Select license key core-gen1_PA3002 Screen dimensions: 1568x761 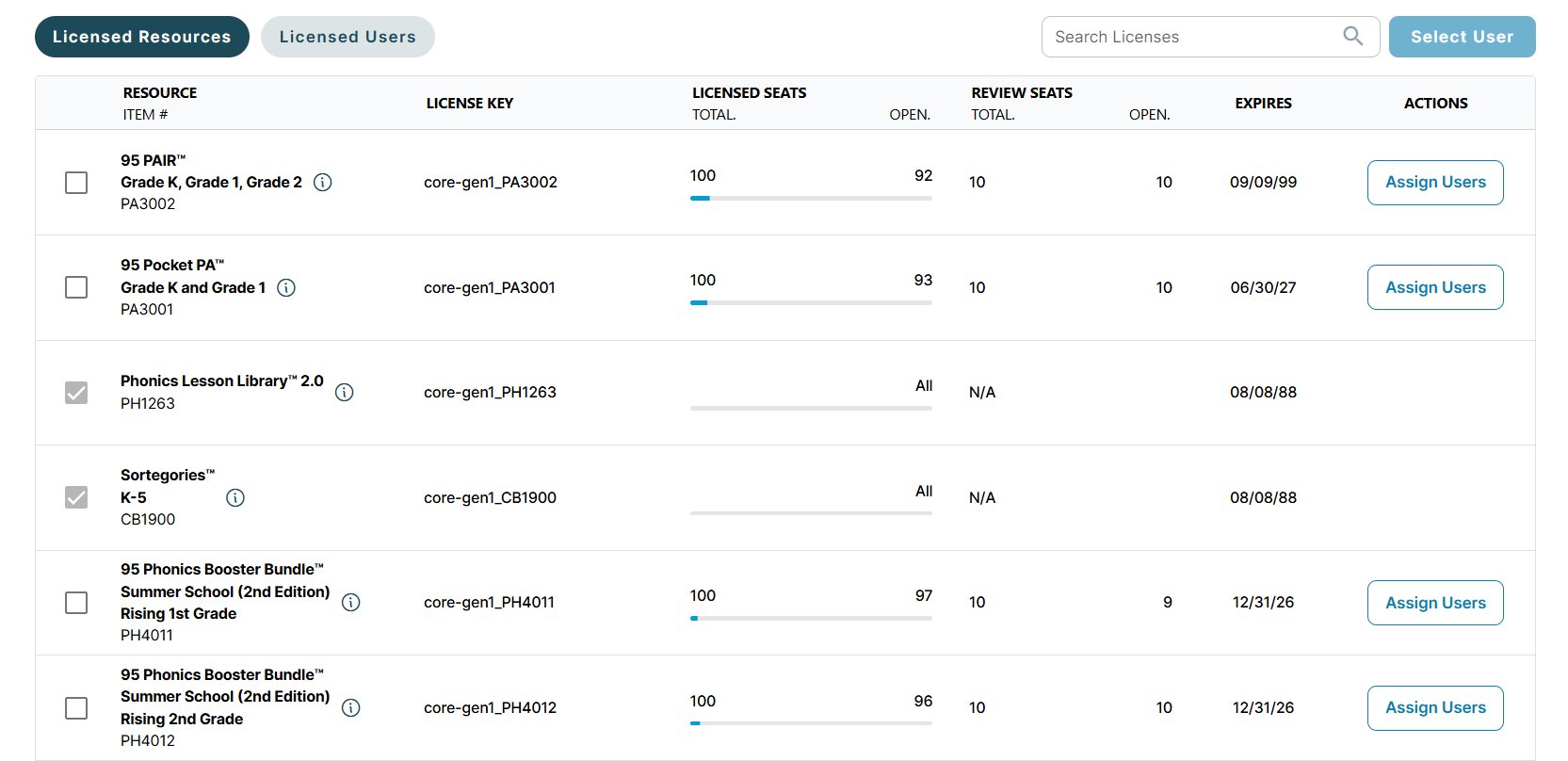(x=491, y=183)
